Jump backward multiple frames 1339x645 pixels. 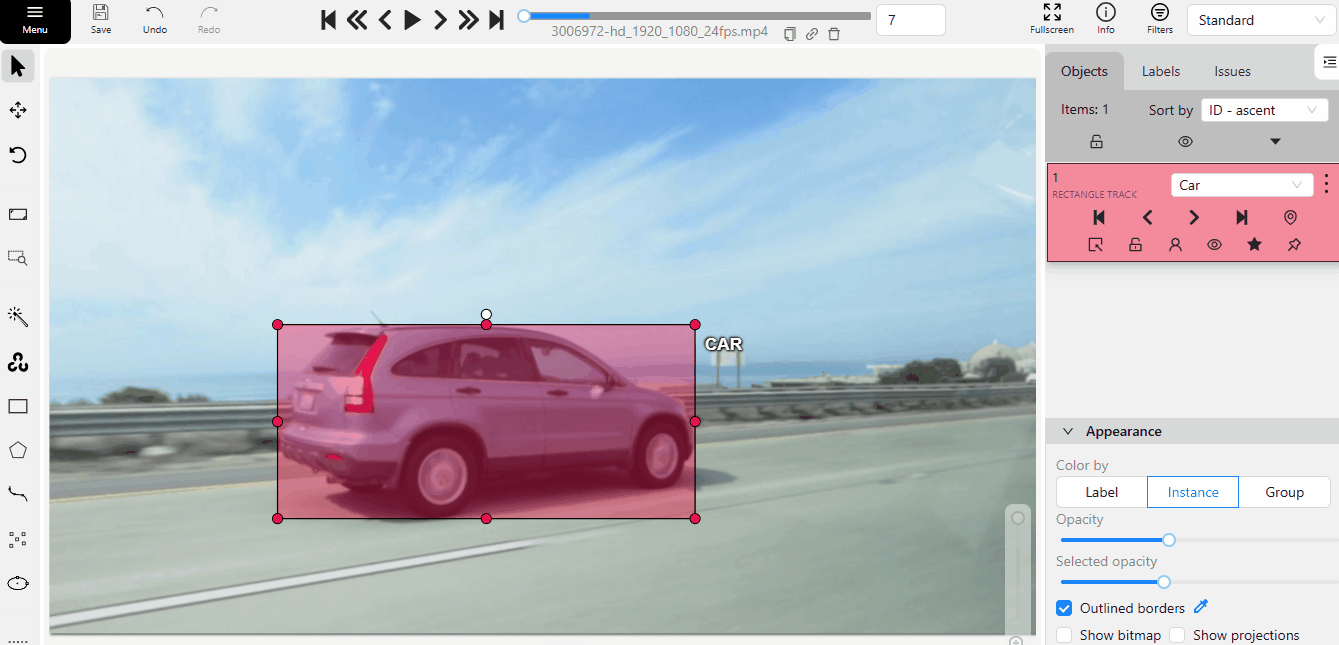(357, 19)
